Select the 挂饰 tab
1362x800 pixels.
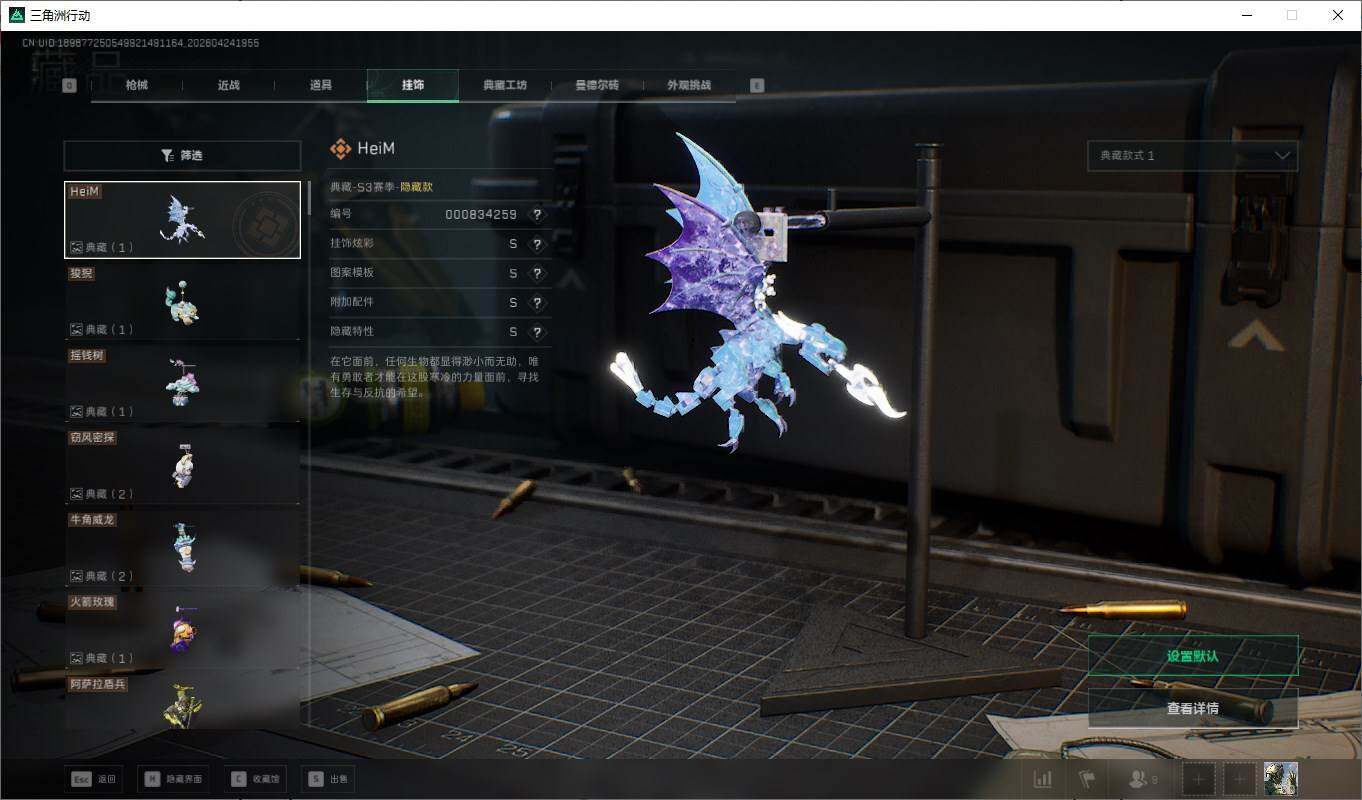coord(413,85)
